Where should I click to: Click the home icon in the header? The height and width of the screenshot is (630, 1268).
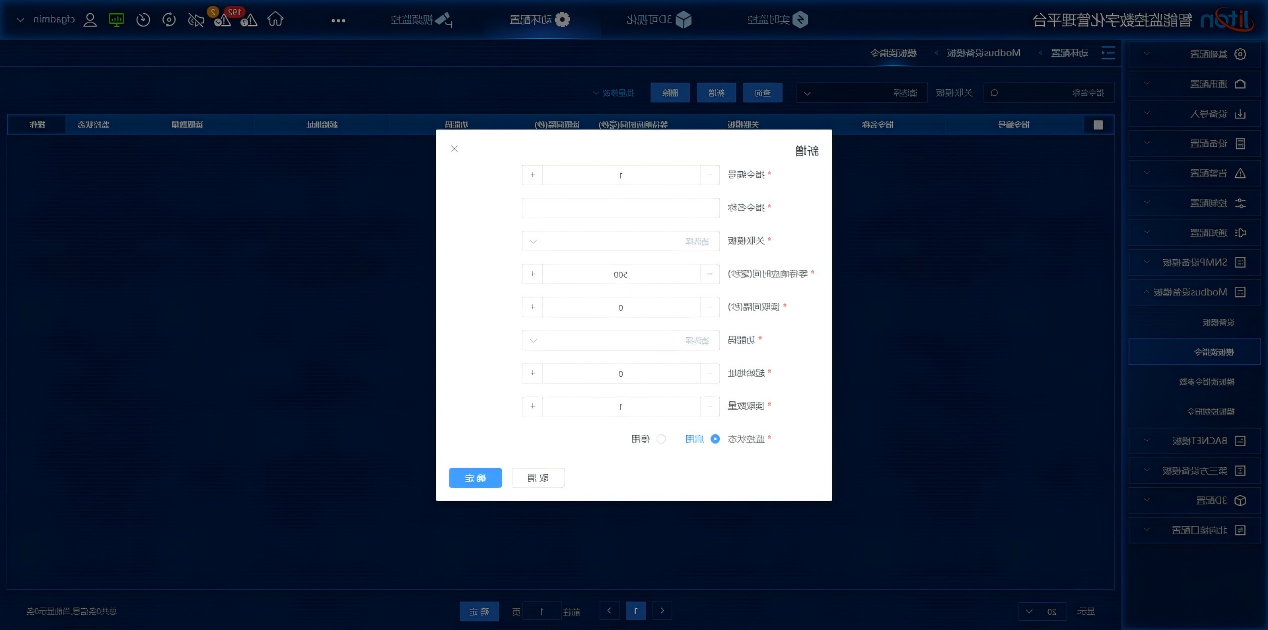[x=276, y=19]
